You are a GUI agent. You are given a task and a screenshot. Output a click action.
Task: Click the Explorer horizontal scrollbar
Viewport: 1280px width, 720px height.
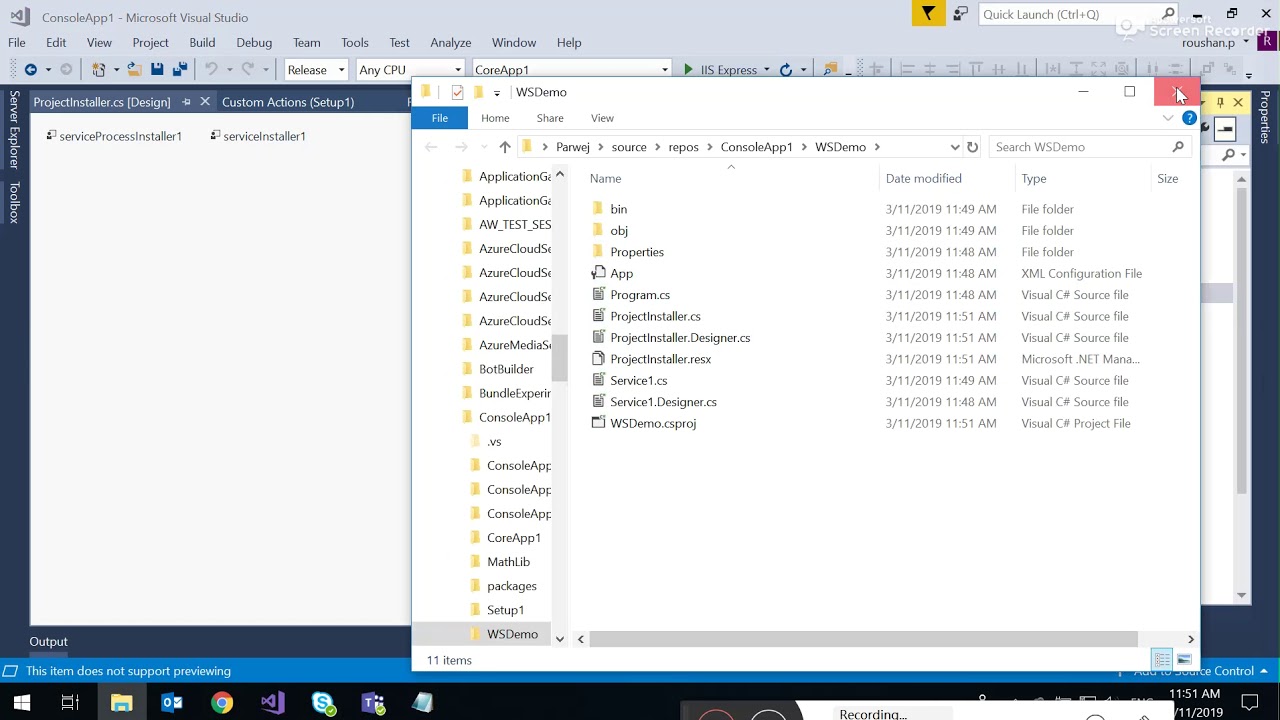[x=863, y=639]
